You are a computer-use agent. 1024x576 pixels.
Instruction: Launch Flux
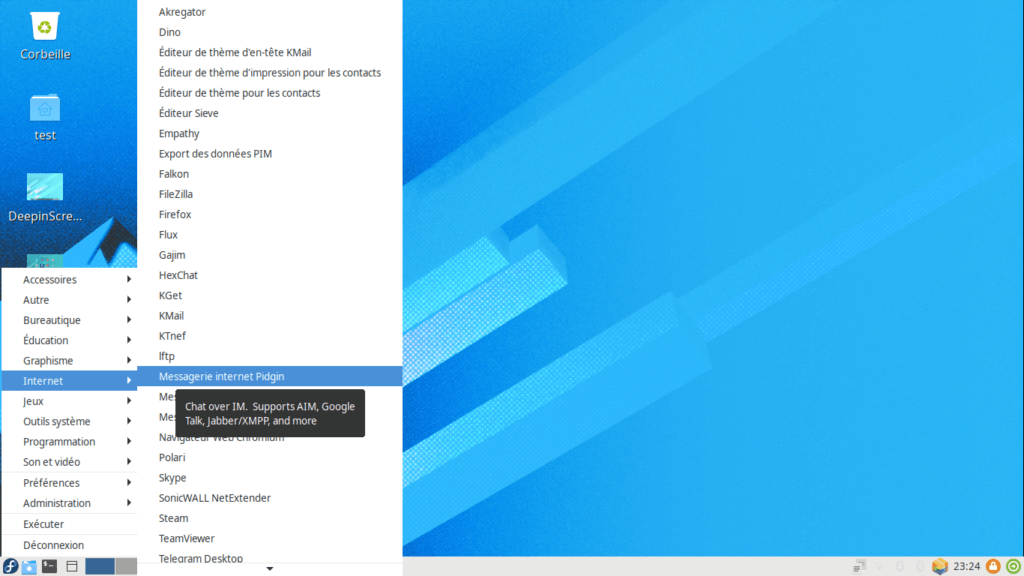(270, 234)
